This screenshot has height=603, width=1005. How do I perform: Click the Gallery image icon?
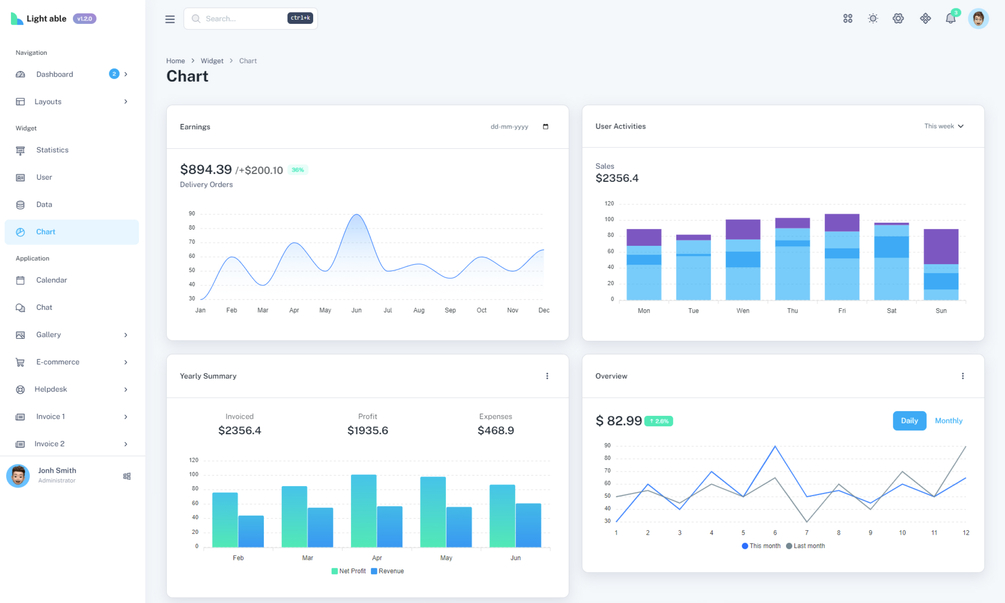[21, 335]
